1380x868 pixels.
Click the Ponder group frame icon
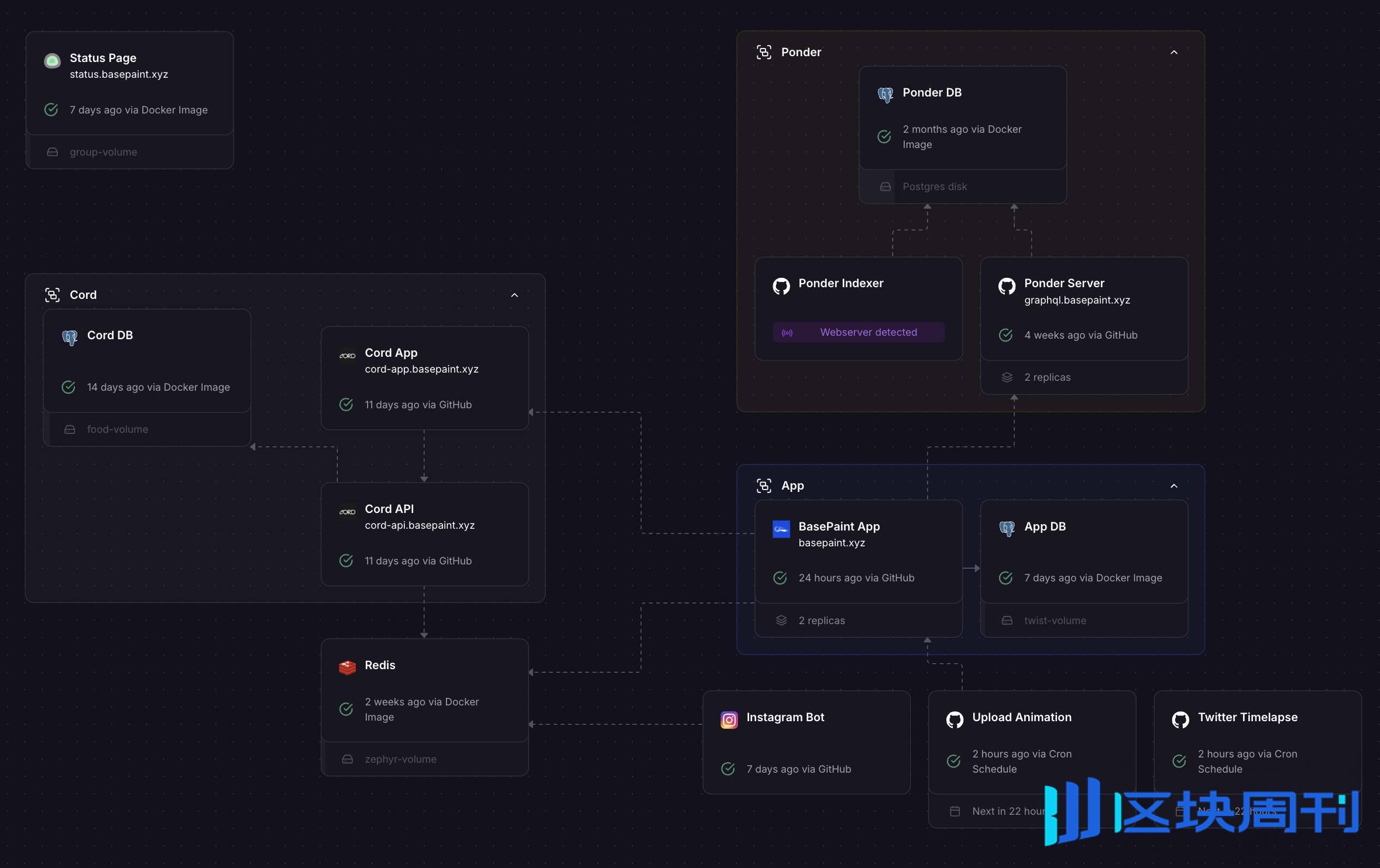tap(764, 52)
